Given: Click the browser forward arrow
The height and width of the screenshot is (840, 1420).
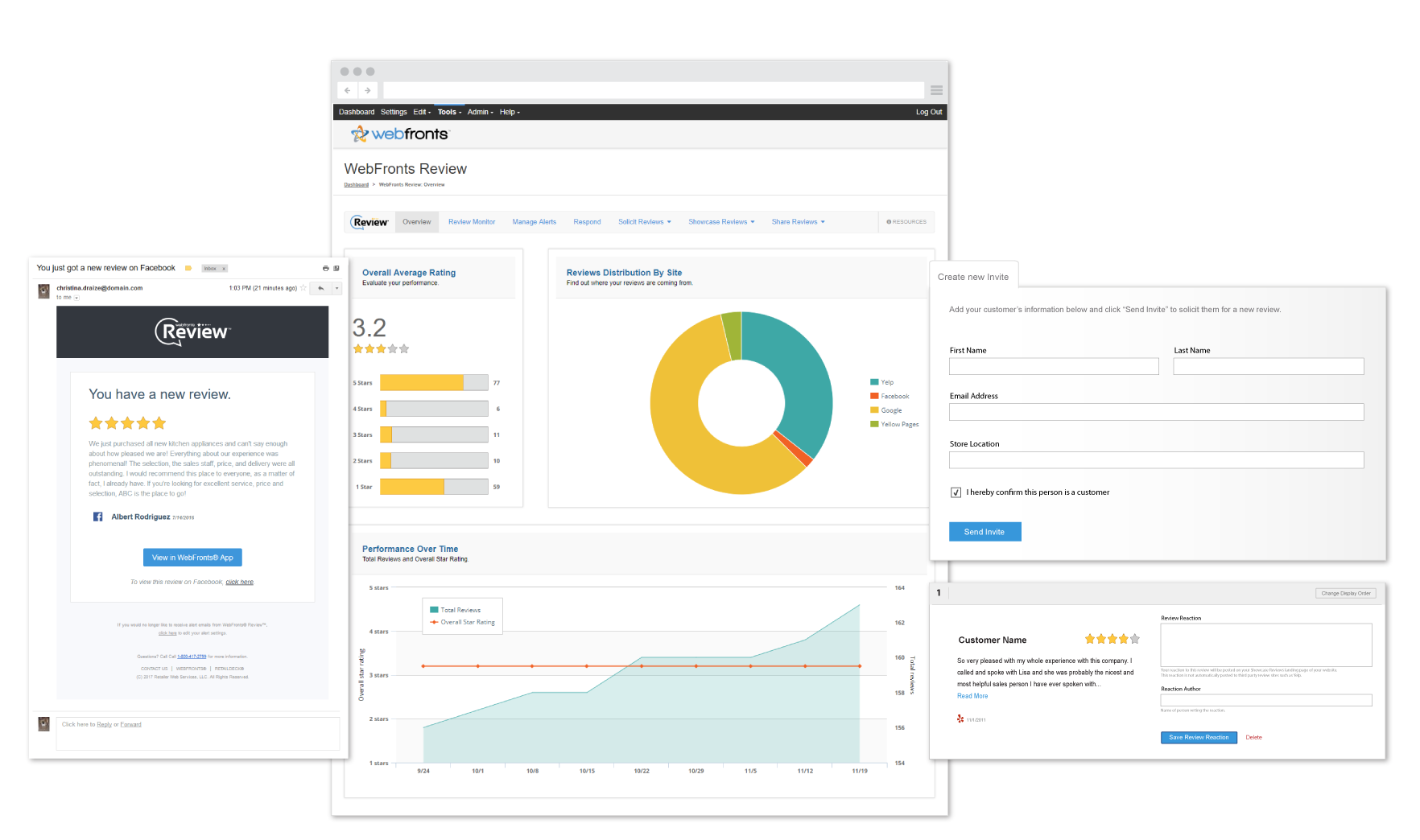Looking at the screenshot, I should (x=368, y=90).
